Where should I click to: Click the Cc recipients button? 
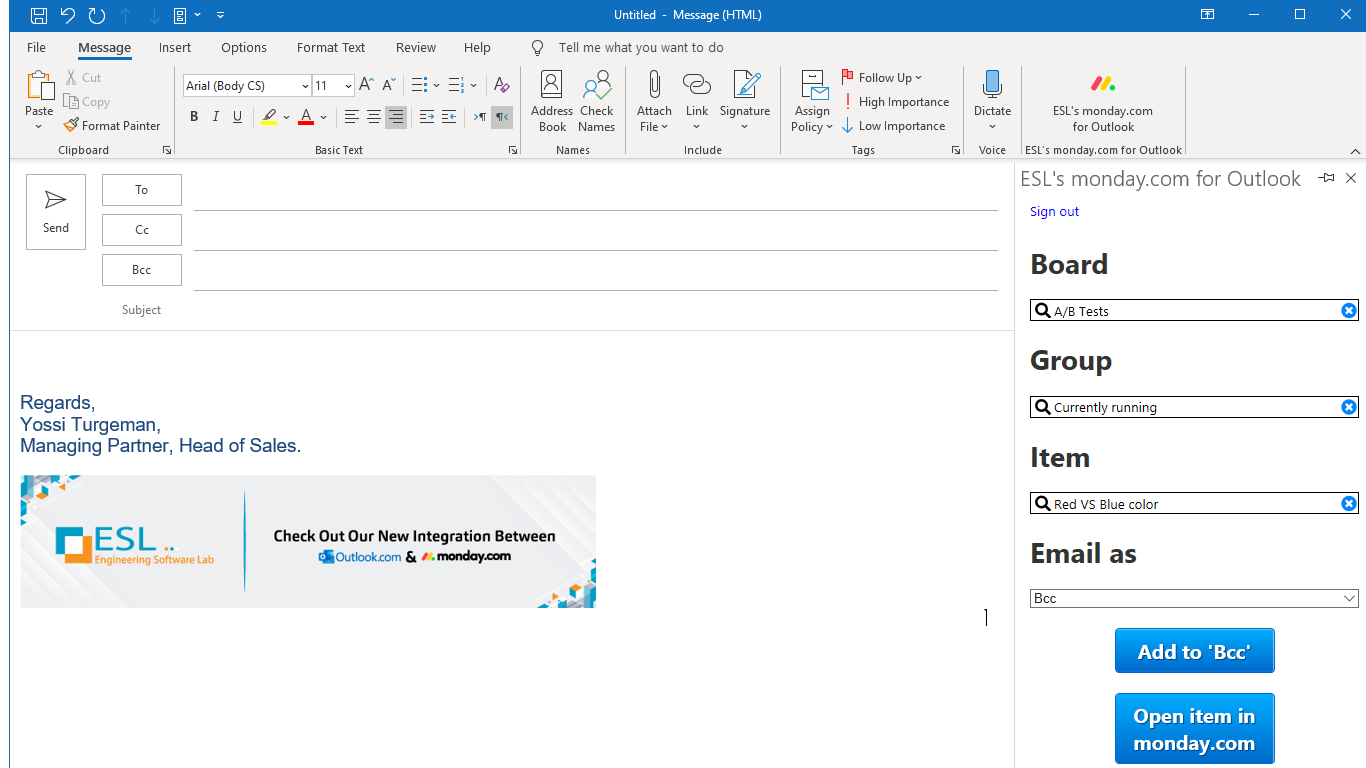[142, 230]
